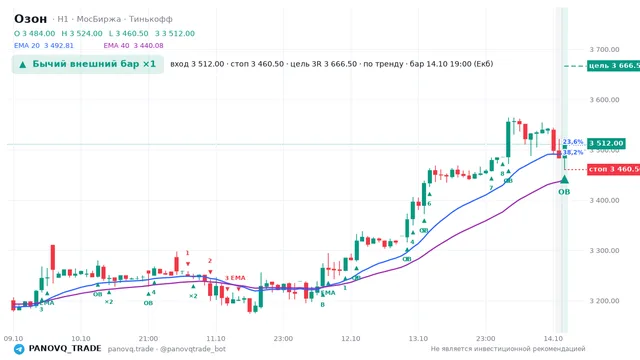This screenshot has height=360, width=640.
Task: Click the 3 200.00 price axis label
Action: [604, 301]
